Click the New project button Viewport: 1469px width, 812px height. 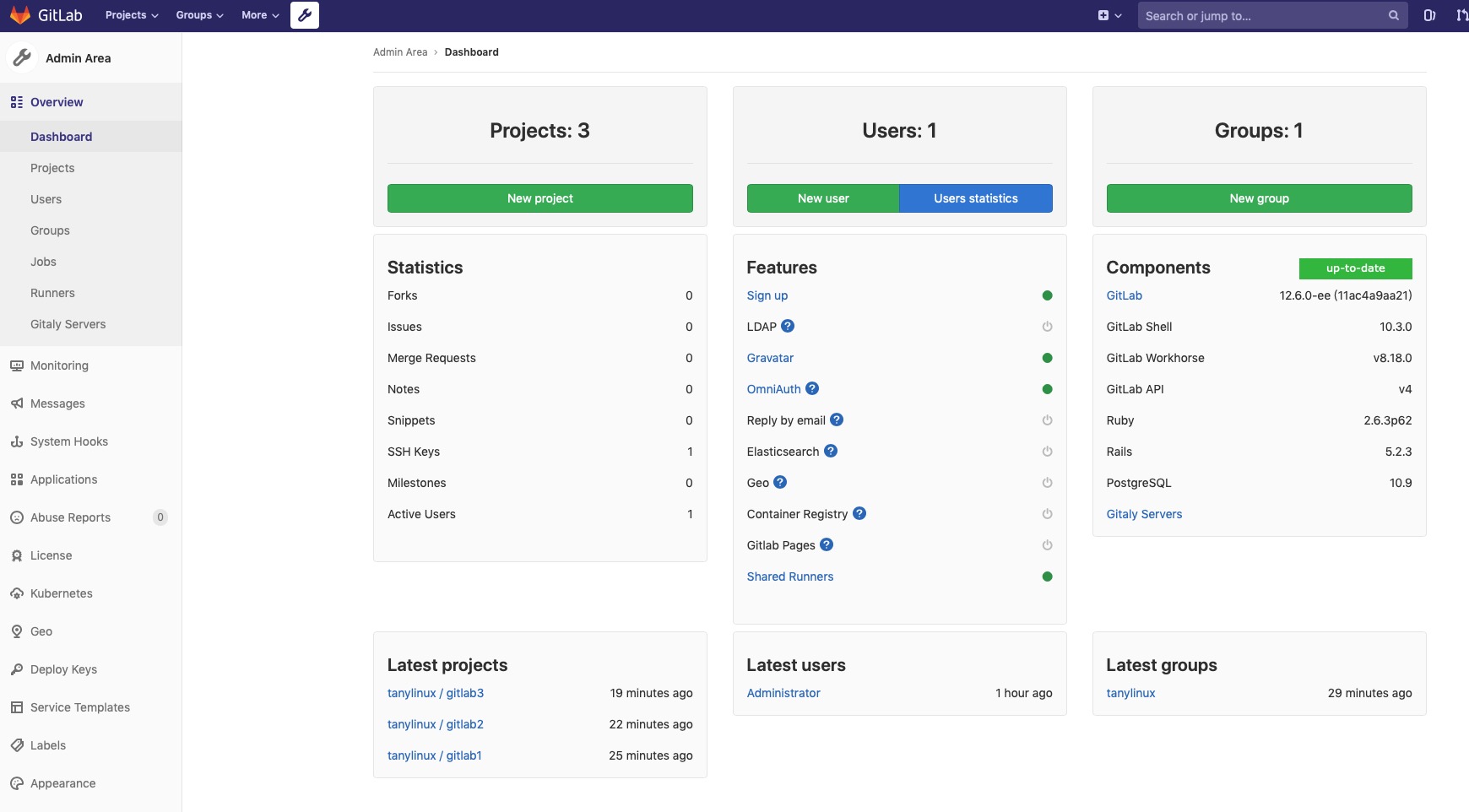pyautogui.click(x=540, y=198)
